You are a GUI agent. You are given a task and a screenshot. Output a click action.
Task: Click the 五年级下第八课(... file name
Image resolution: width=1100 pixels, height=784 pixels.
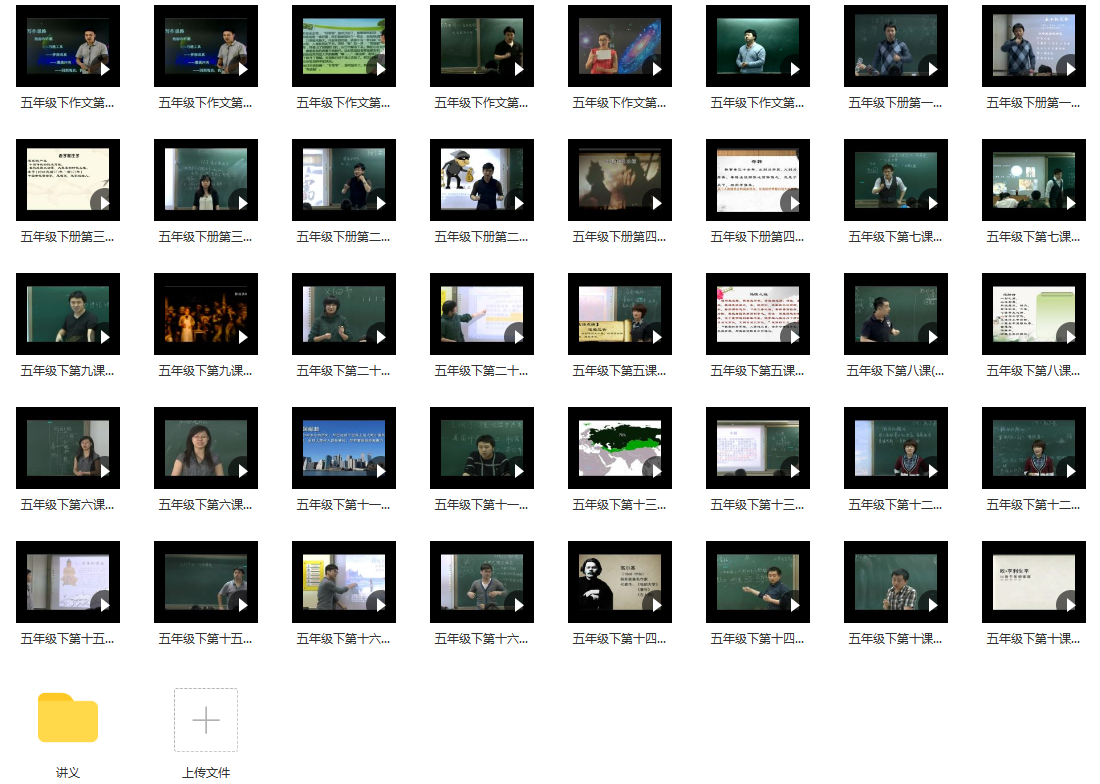coord(895,371)
